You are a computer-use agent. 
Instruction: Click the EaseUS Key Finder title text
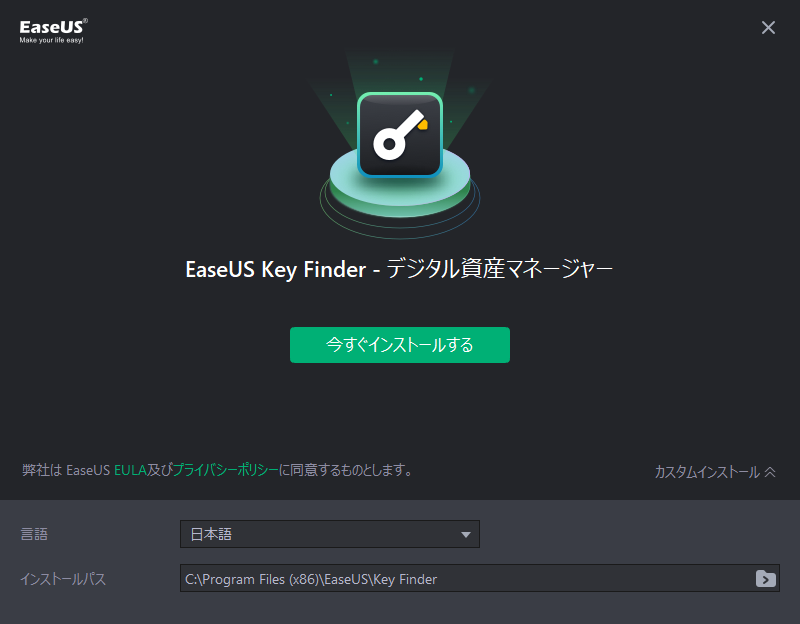click(399, 269)
